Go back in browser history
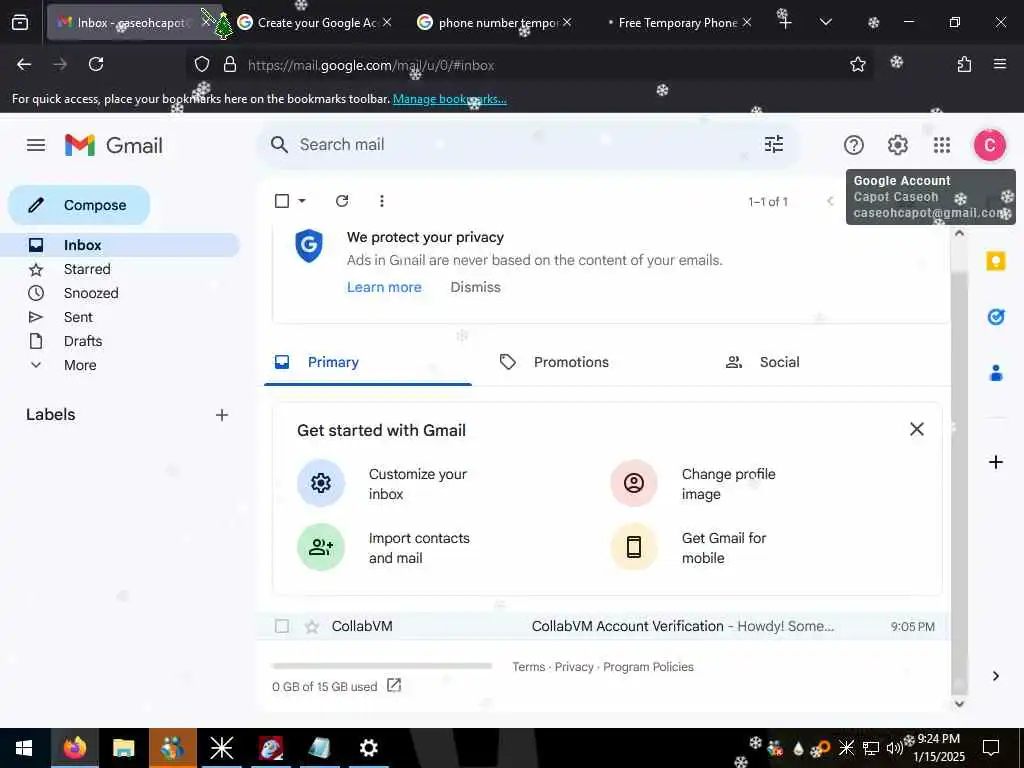This screenshot has height=768, width=1024. pos(24,64)
